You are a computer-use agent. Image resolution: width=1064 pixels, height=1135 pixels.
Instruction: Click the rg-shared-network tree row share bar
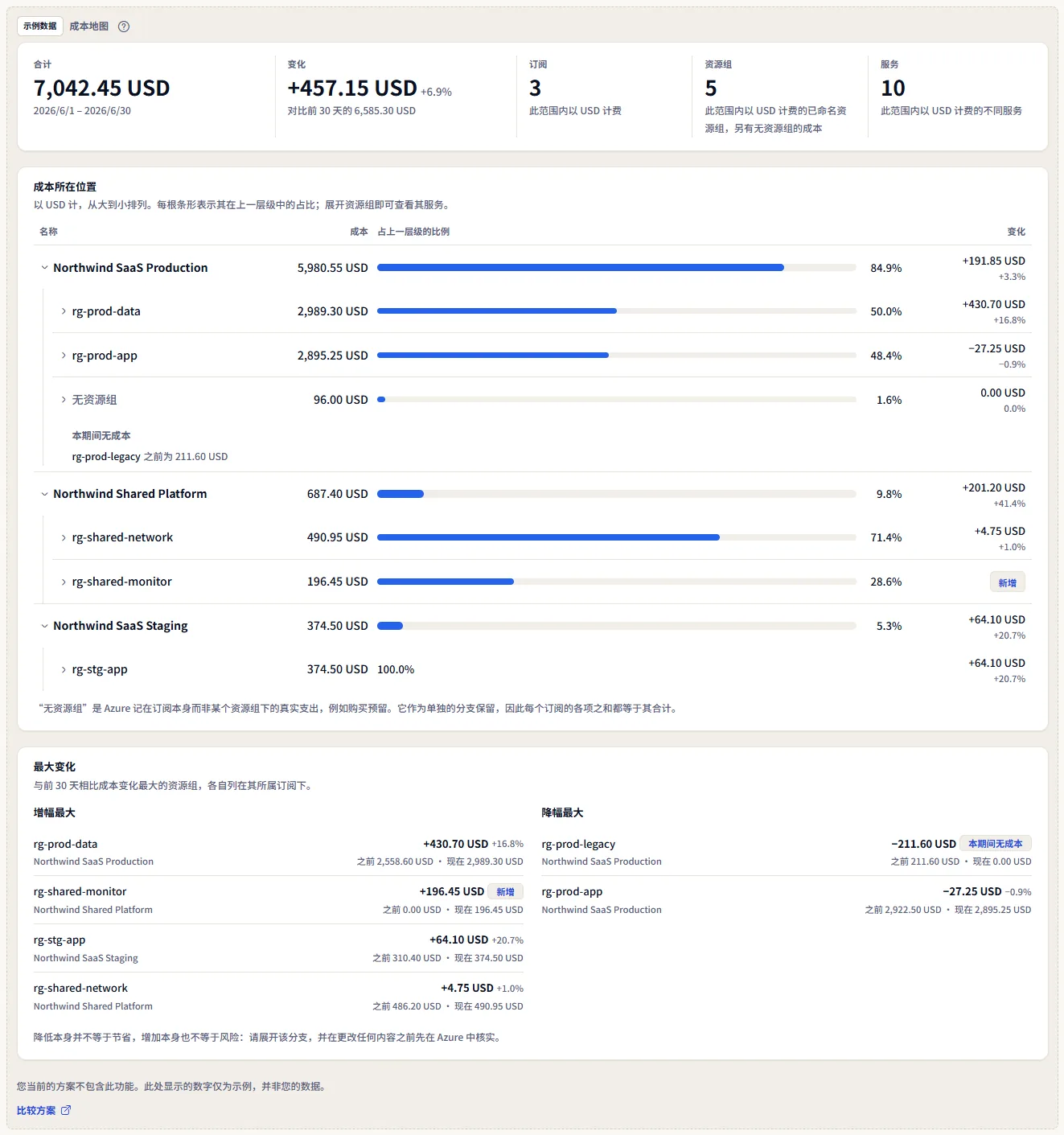tap(617, 537)
